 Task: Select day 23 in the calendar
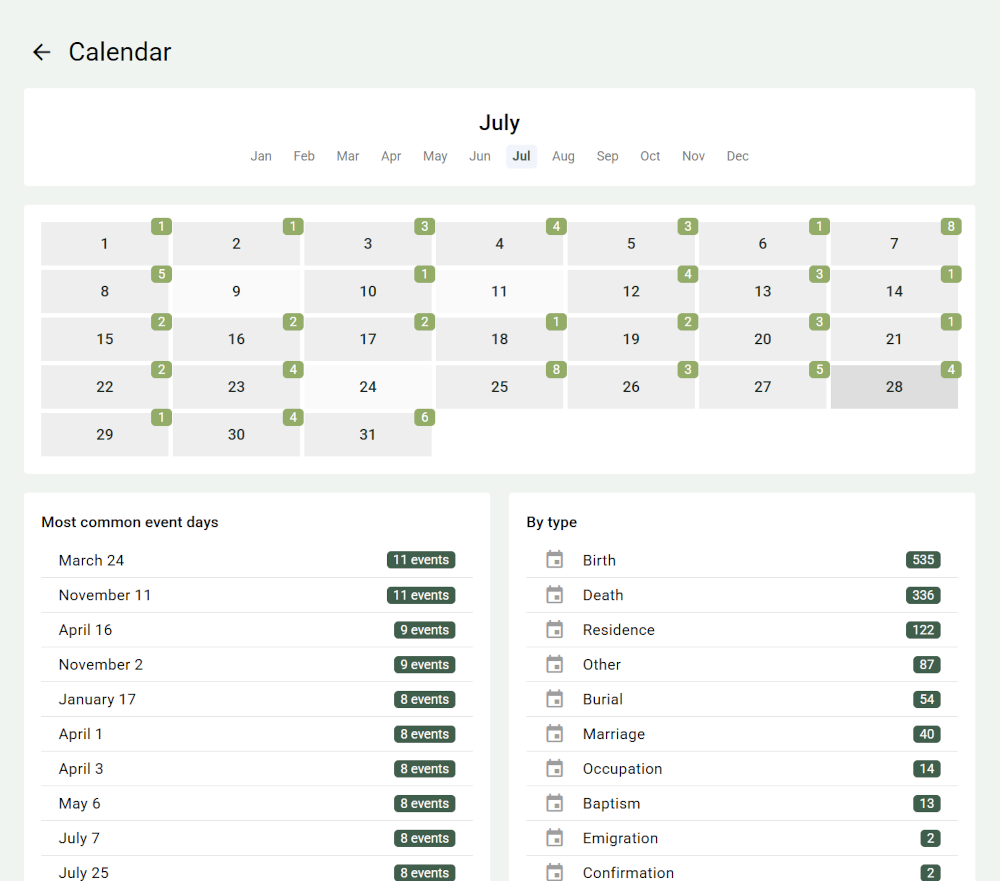(236, 387)
